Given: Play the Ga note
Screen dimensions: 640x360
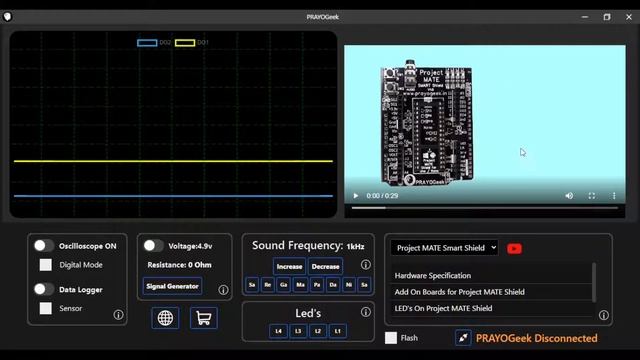Looking at the screenshot, I should [284, 284].
